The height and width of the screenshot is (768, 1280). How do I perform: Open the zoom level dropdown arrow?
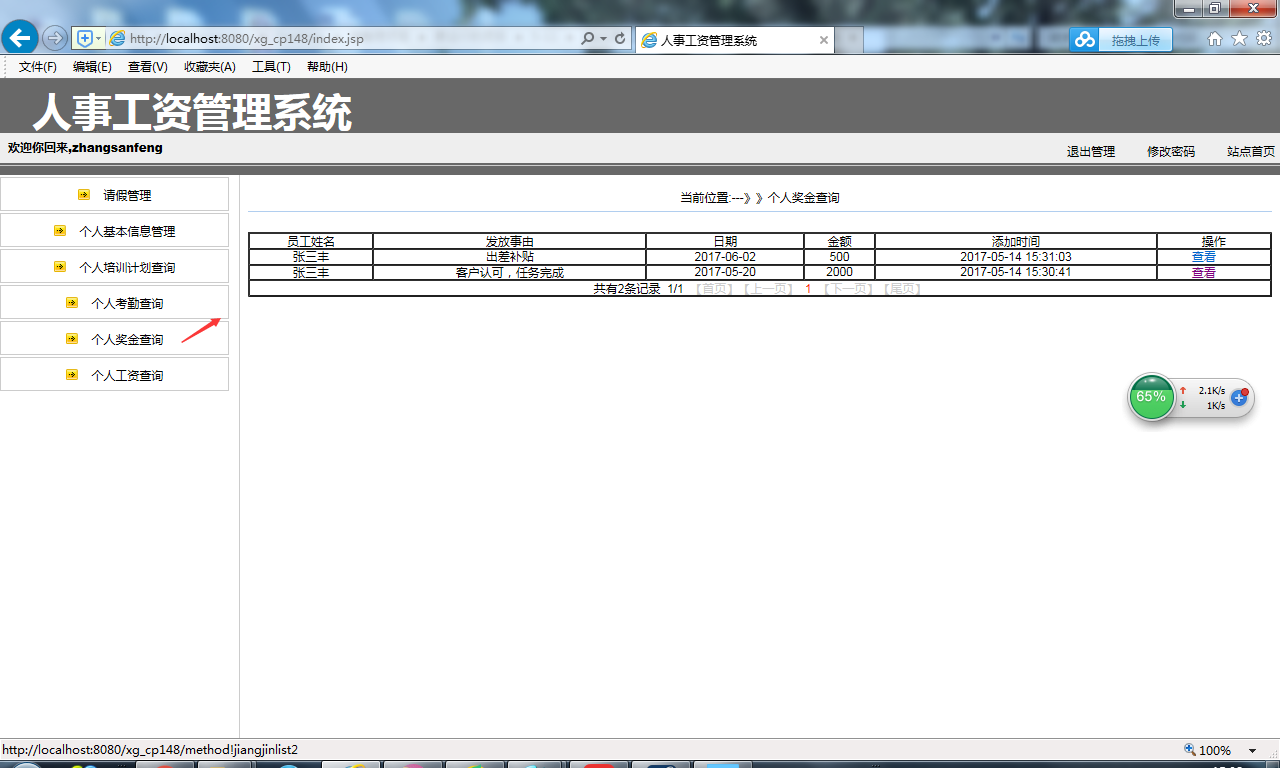(1252, 751)
